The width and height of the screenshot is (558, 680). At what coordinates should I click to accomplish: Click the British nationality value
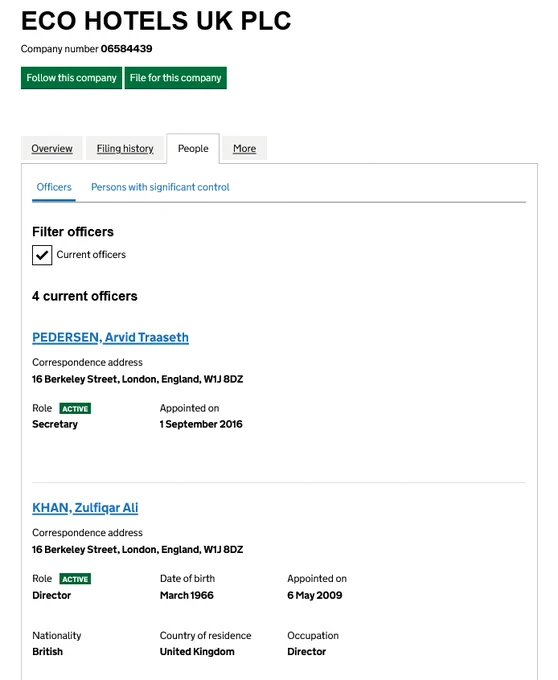pos(48,652)
